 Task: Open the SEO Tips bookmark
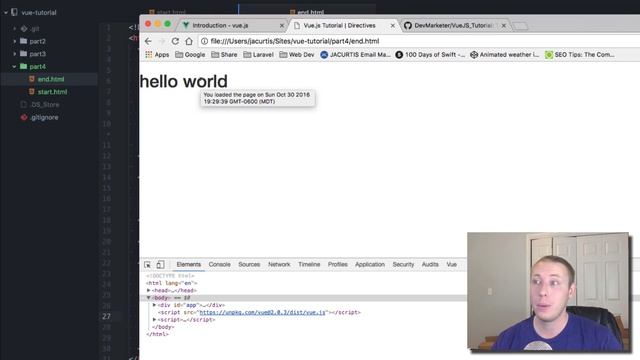tap(580, 54)
